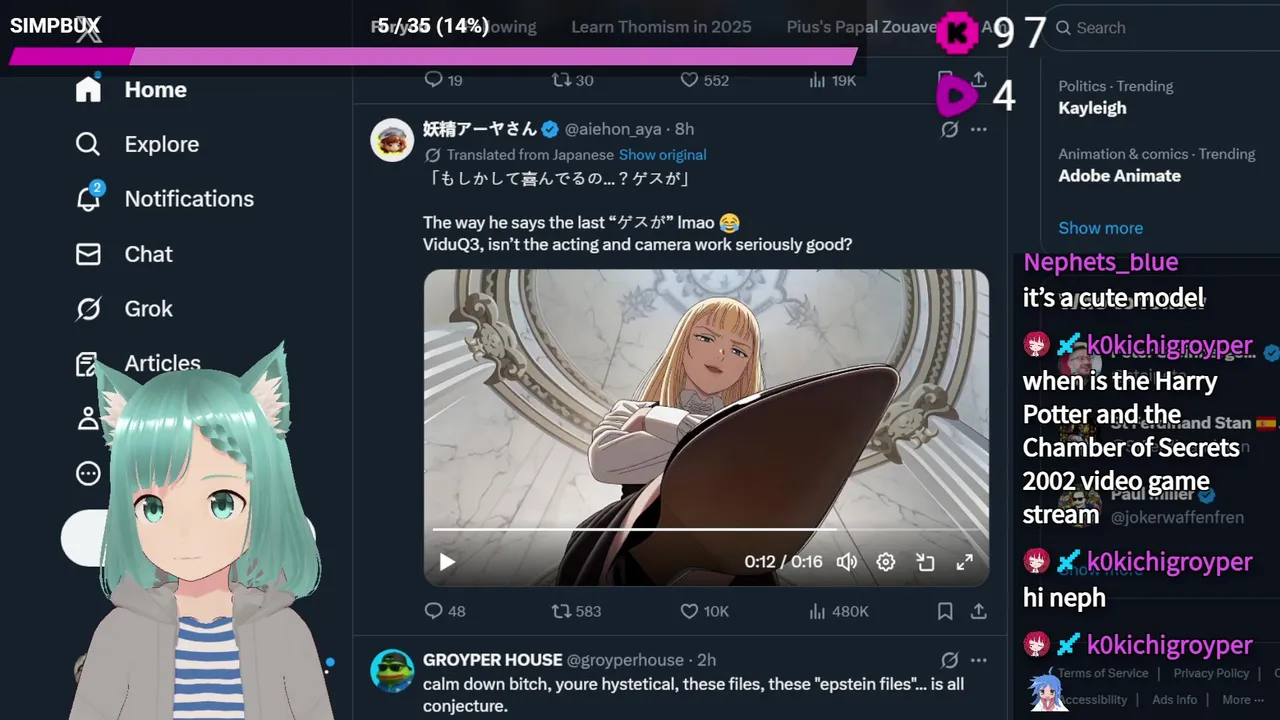Mute or unmute the video volume
1280x720 pixels.
(847, 562)
